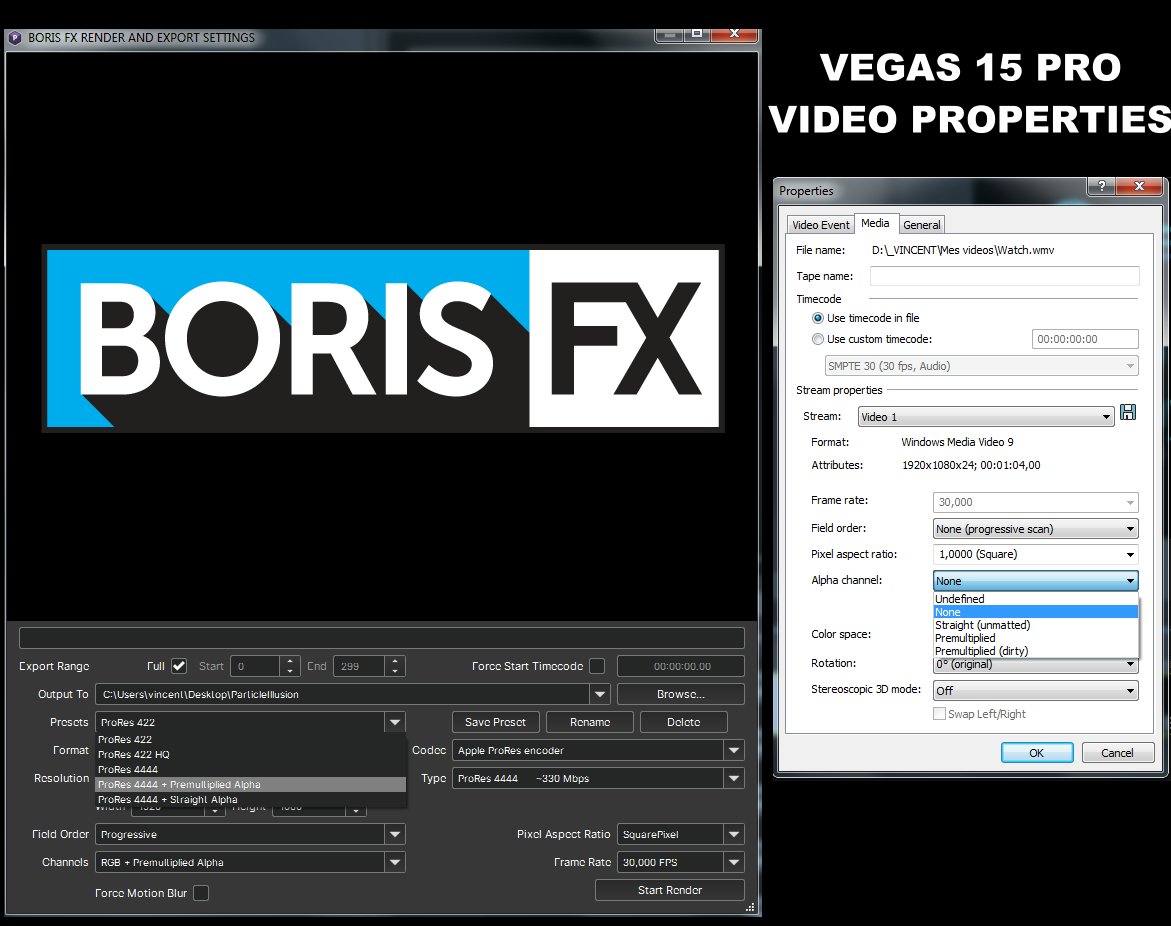Click the Properties dialog help question mark
1171x926 pixels.
1102,186
